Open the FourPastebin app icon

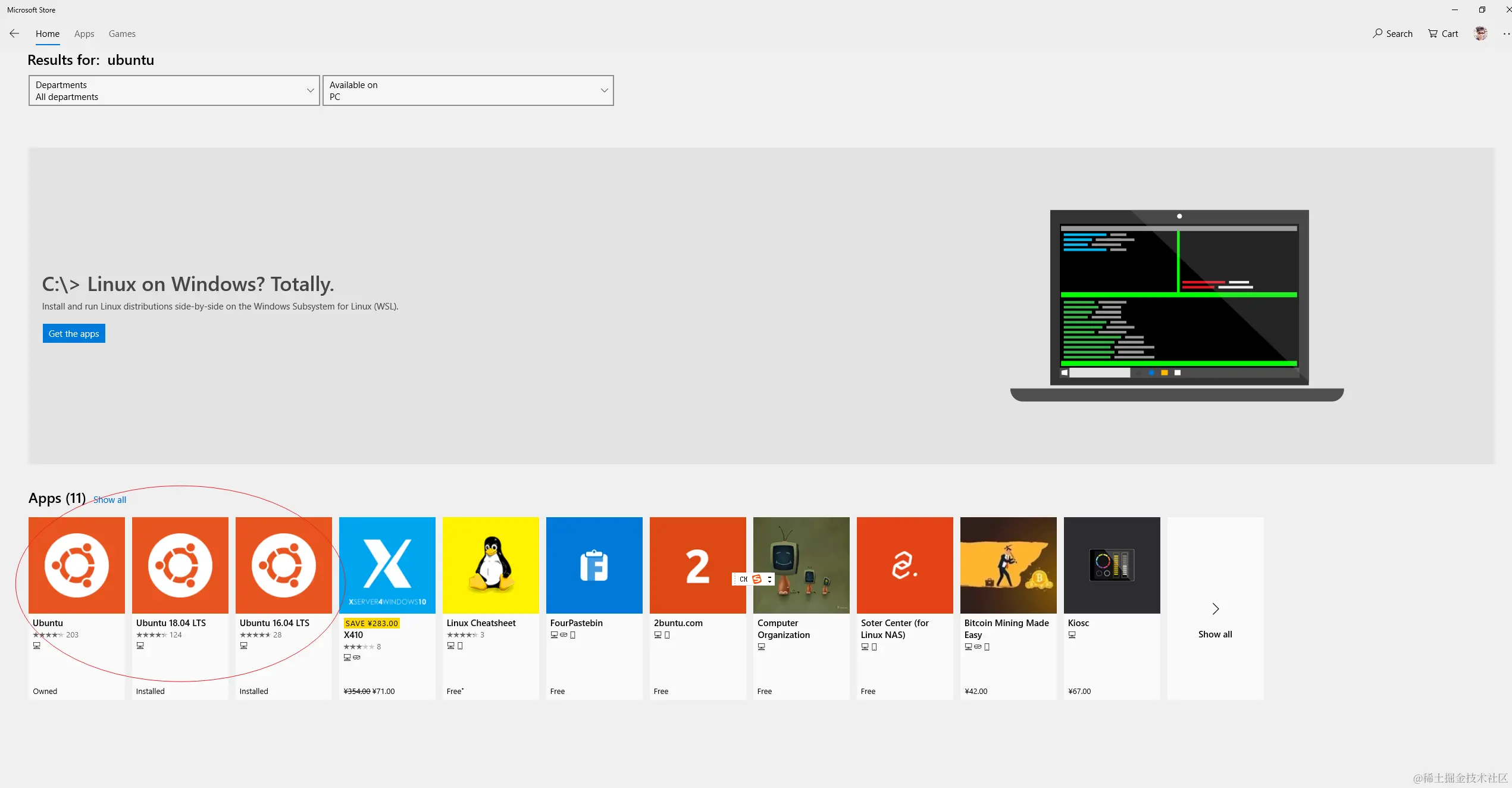click(x=594, y=565)
